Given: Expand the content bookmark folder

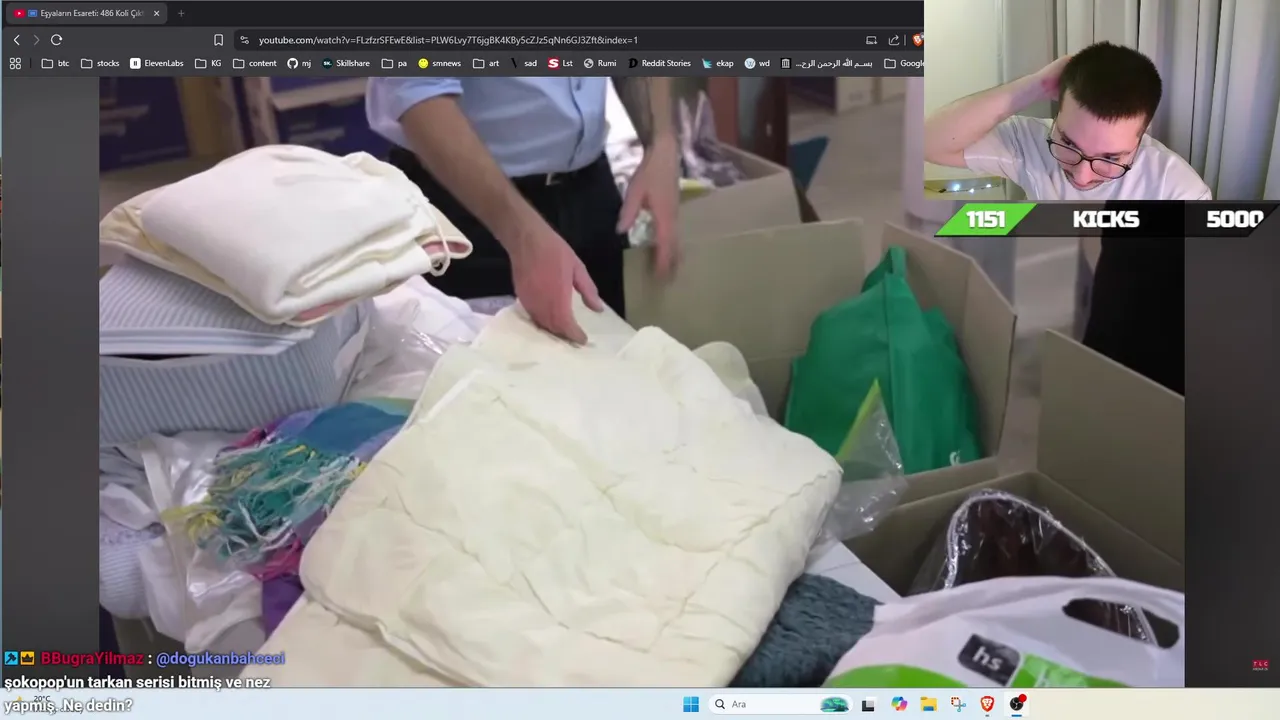Looking at the screenshot, I should [x=255, y=63].
